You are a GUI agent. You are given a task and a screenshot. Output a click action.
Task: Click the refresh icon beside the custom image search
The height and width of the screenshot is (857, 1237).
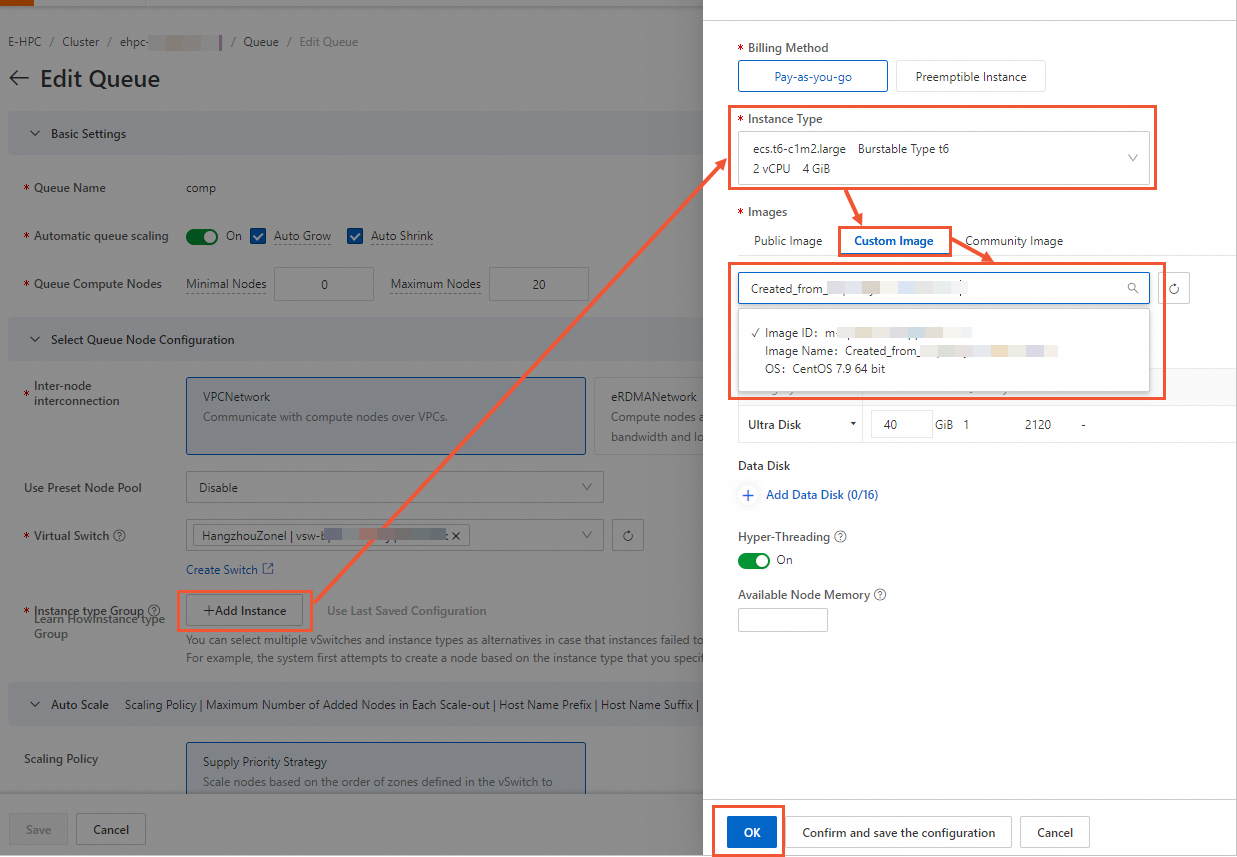pos(1174,288)
